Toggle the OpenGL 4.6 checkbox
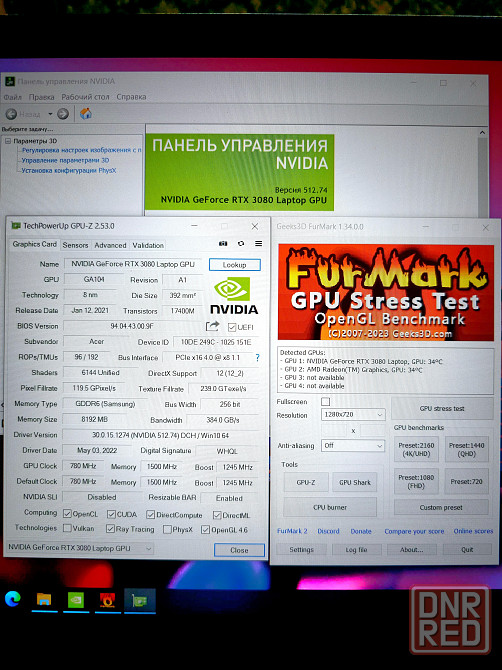The height and width of the screenshot is (670, 502). pos(205,530)
